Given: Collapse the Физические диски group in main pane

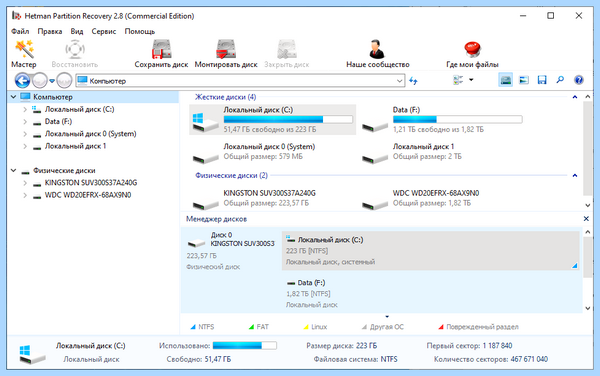Looking at the screenshot, I should [x=574, y=176].
